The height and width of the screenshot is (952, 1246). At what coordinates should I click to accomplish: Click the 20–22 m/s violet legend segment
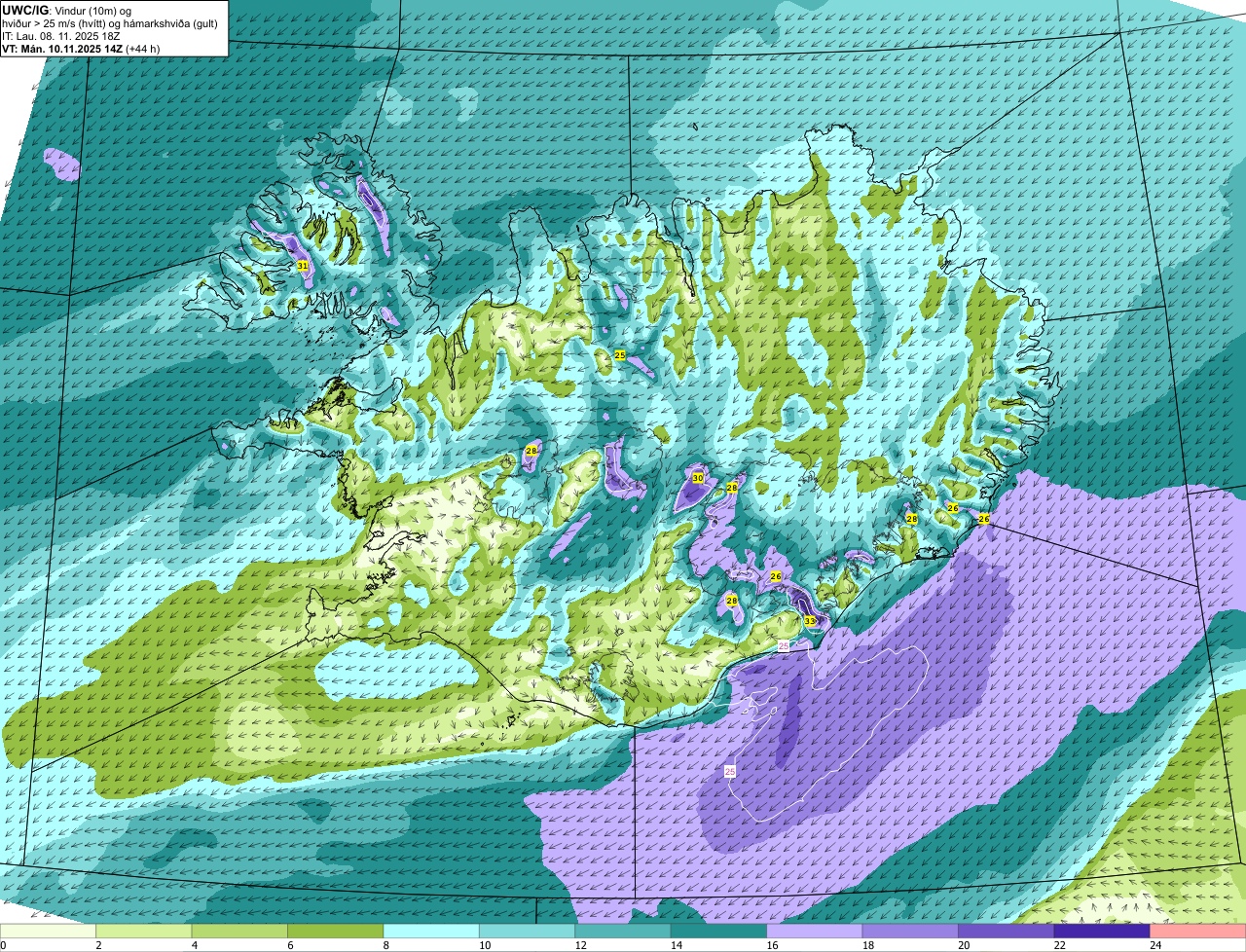(1007, 932)
